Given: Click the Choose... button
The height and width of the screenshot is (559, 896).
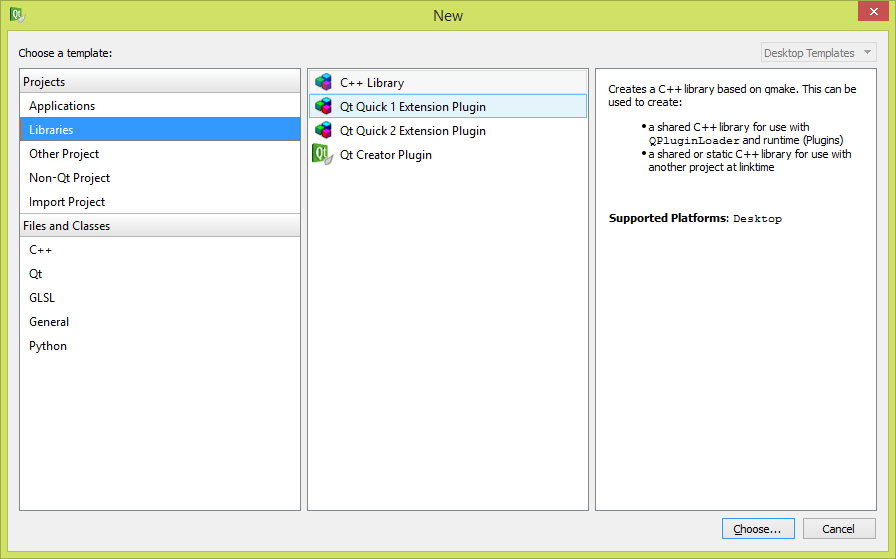Looking at the screenshot, I should coord(758,529).
